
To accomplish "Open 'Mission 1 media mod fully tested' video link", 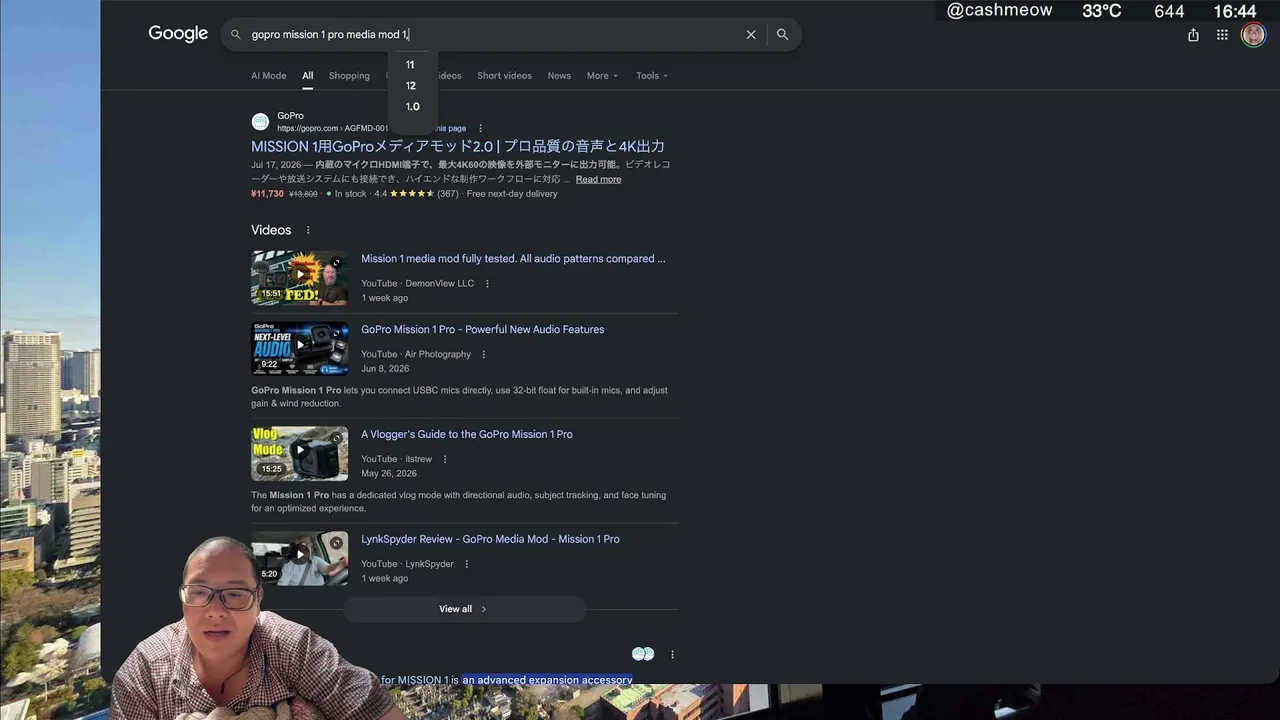I will coord(513,259).
